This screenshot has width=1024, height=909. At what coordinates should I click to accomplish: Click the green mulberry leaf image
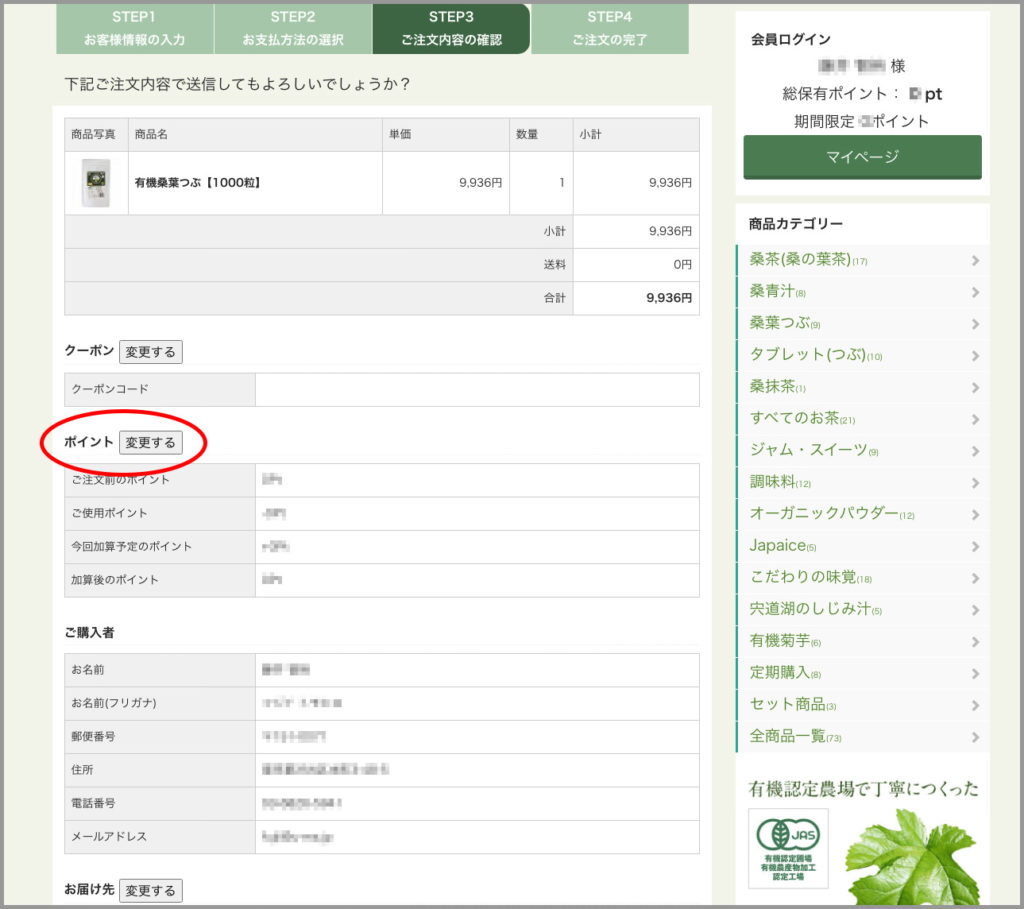click(x=910, y=856)
